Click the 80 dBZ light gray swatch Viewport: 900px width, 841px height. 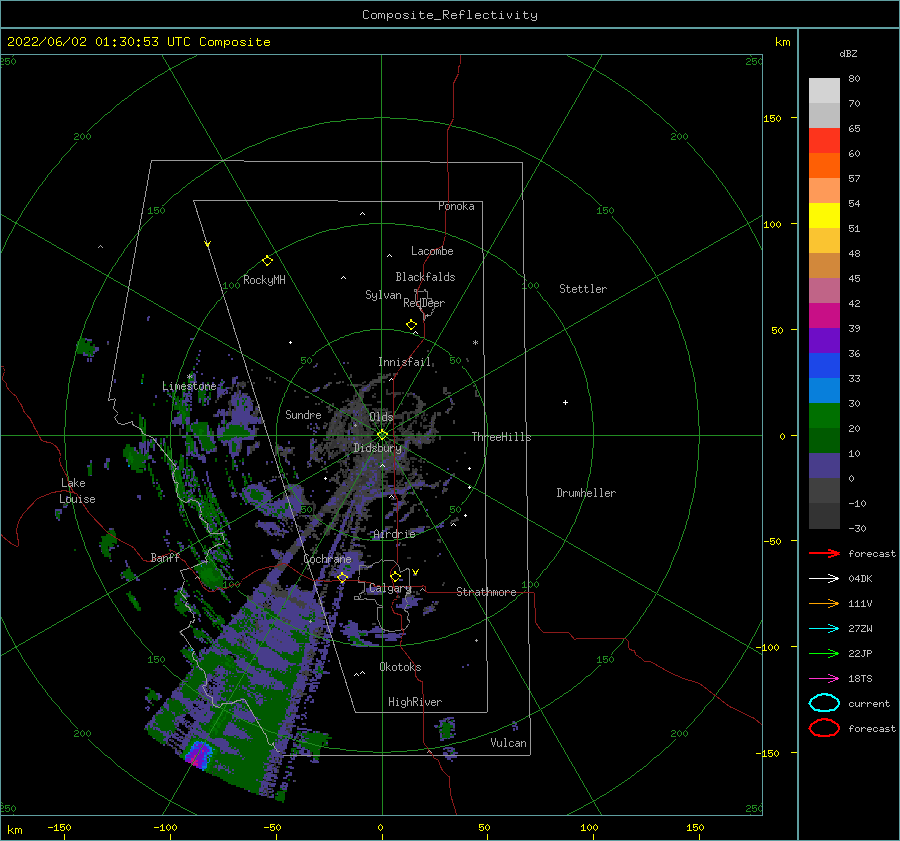tap(824, 91)
